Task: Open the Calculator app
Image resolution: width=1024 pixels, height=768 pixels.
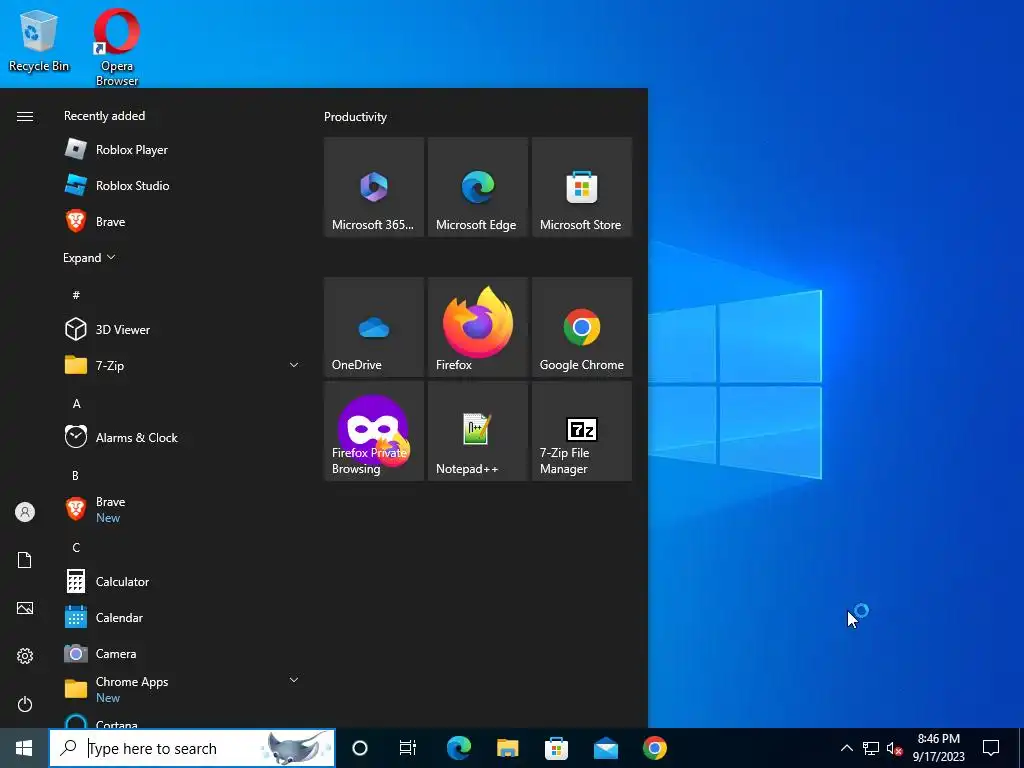Action: (x=181, y=581)
